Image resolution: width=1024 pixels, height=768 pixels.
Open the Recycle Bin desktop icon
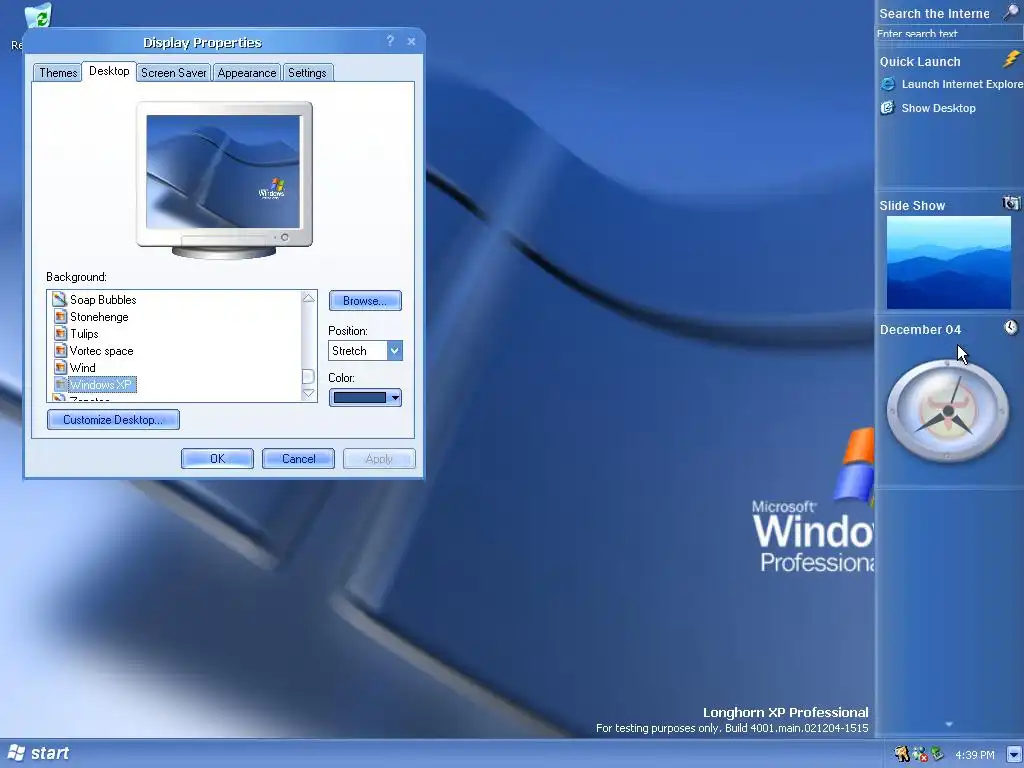(39, 16)
